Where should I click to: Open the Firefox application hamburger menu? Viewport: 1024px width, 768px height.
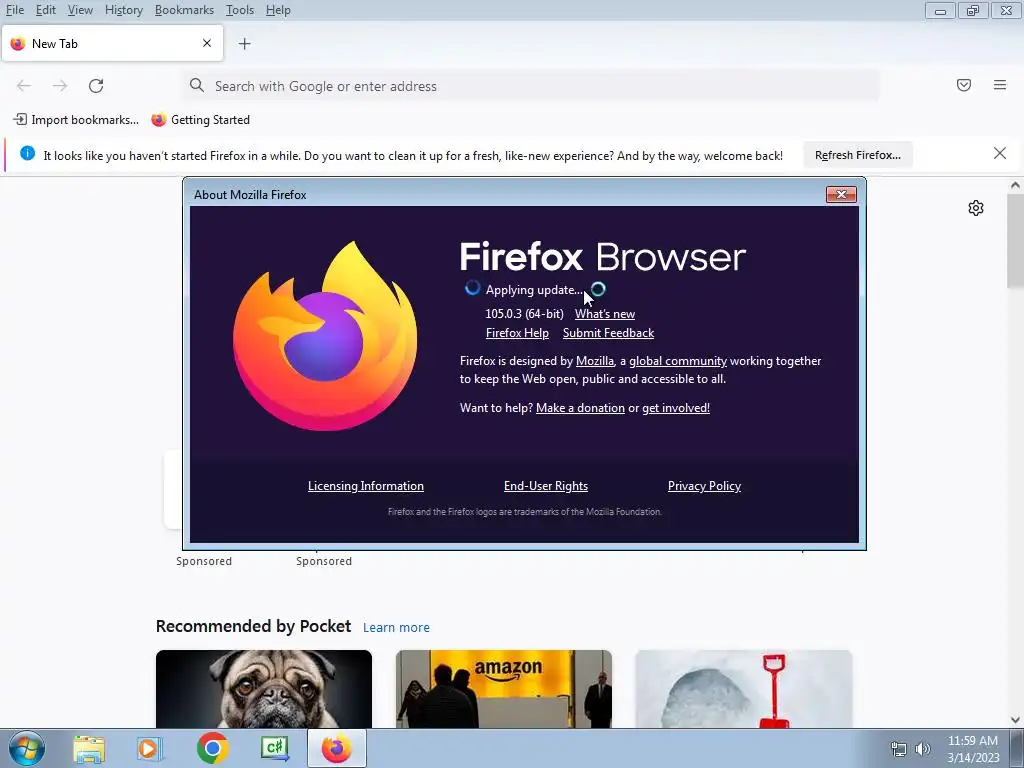[1000, 85]
